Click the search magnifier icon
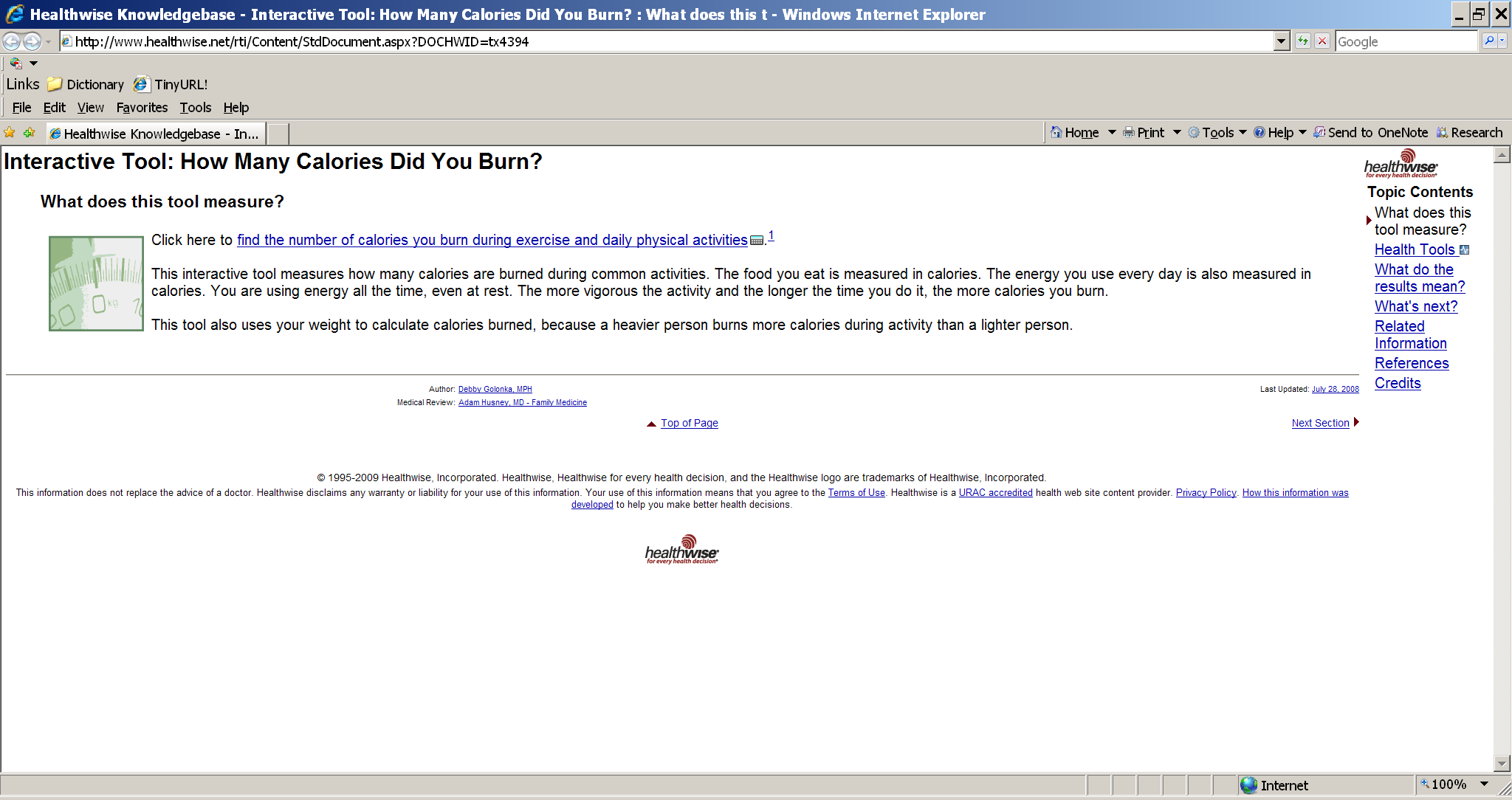1512x800 pixels. click(1489, 41)
